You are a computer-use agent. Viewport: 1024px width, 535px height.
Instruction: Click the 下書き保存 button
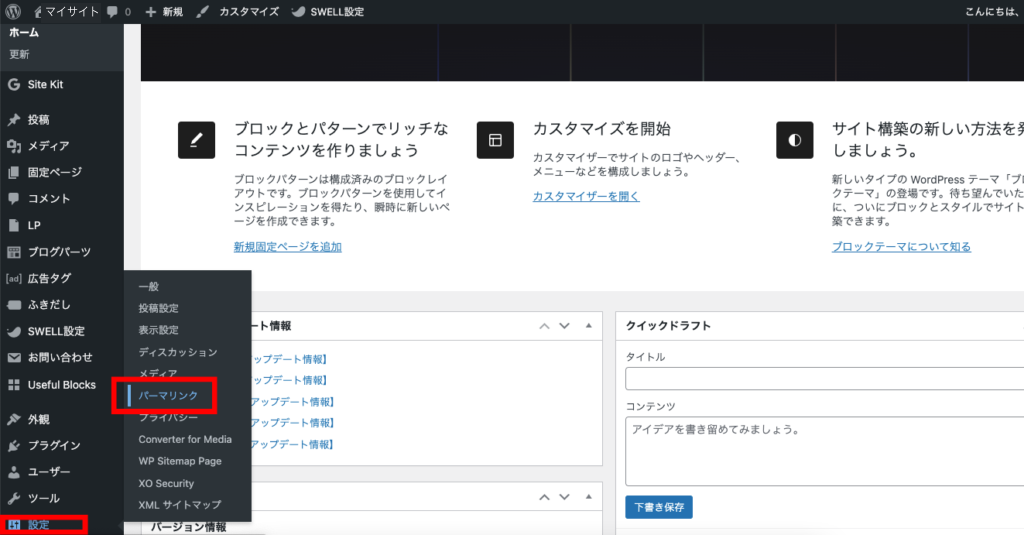[x=659, y=507]
